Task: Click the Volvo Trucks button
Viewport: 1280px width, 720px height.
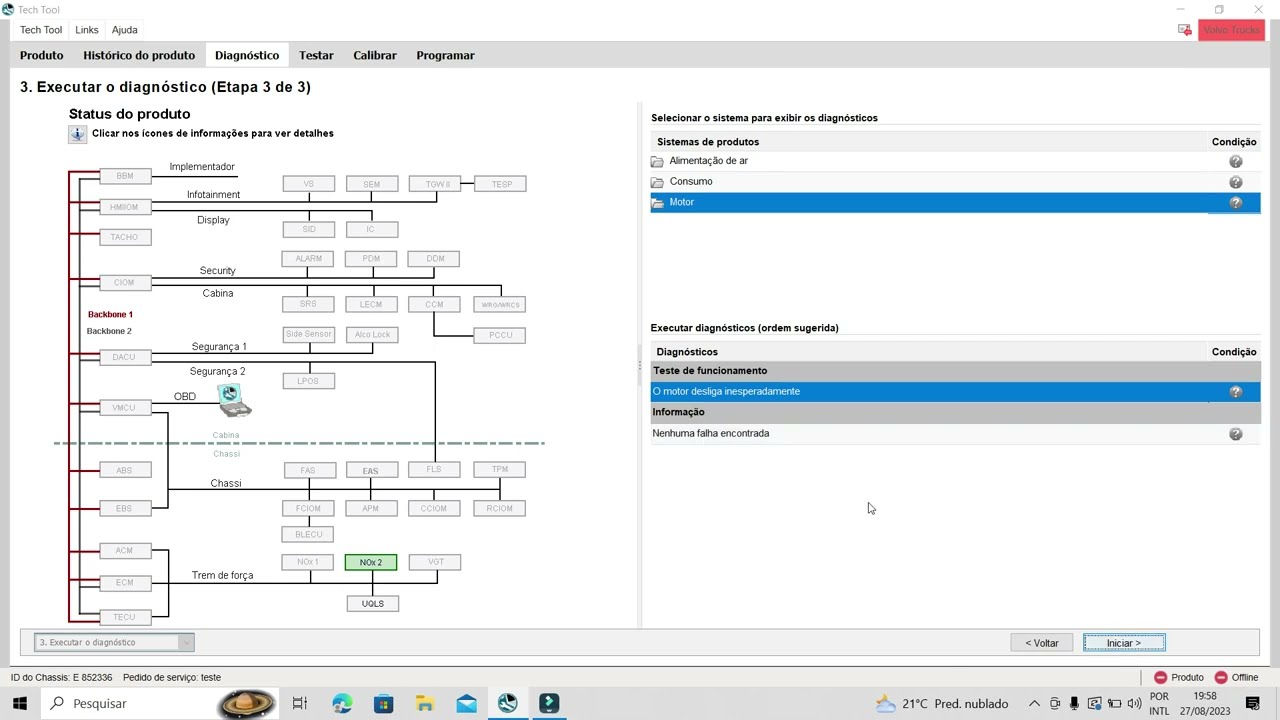Action: pos(1231,30)
